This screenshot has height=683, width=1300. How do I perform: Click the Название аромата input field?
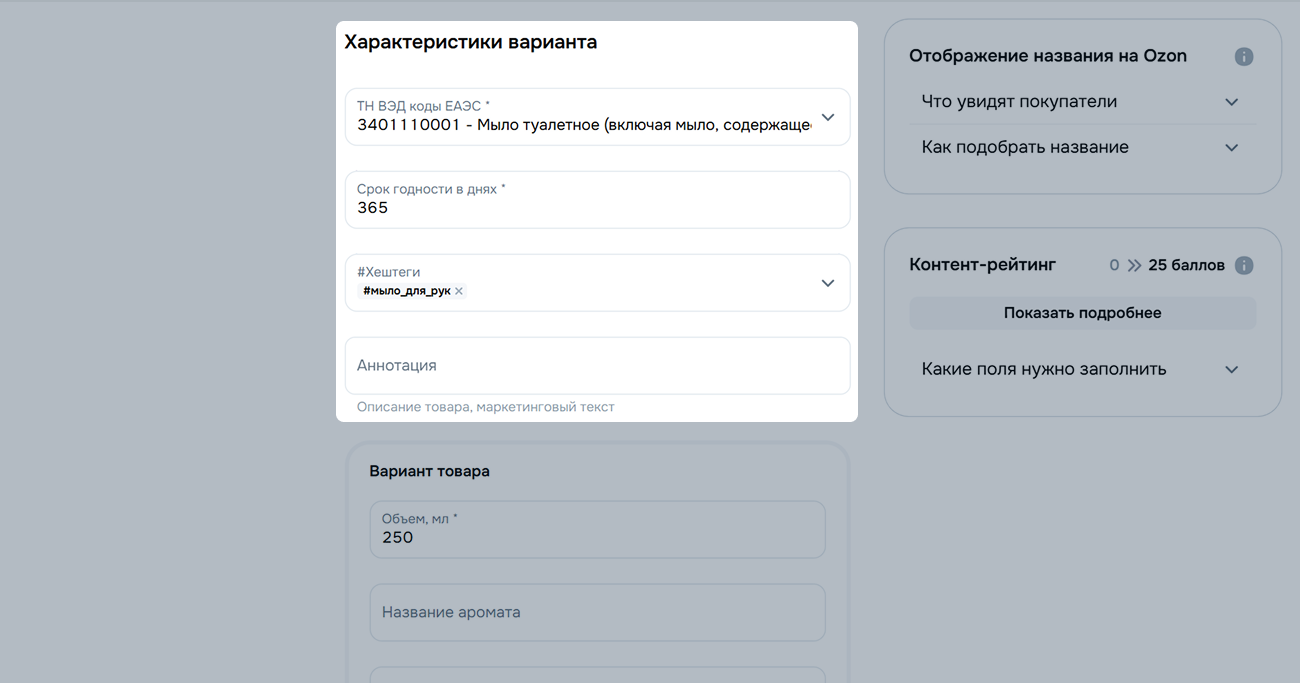pos(597,612)
